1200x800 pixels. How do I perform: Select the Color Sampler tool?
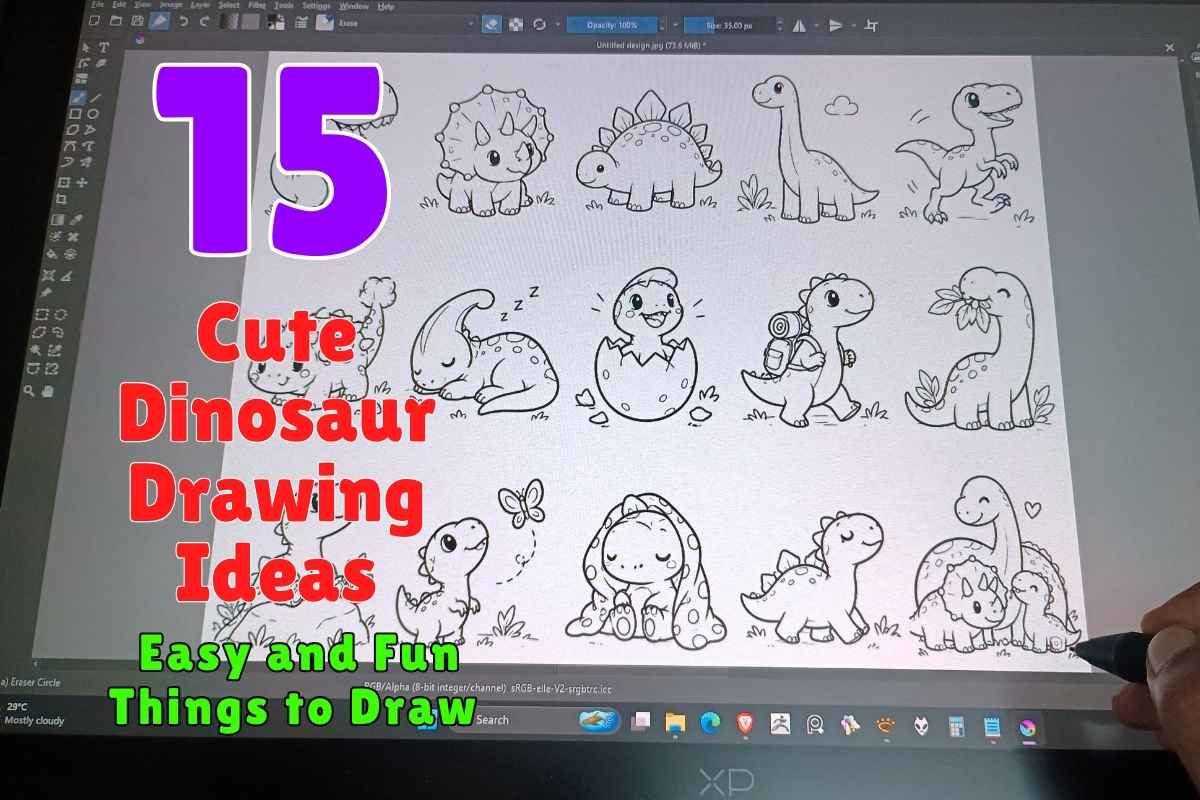75,220
